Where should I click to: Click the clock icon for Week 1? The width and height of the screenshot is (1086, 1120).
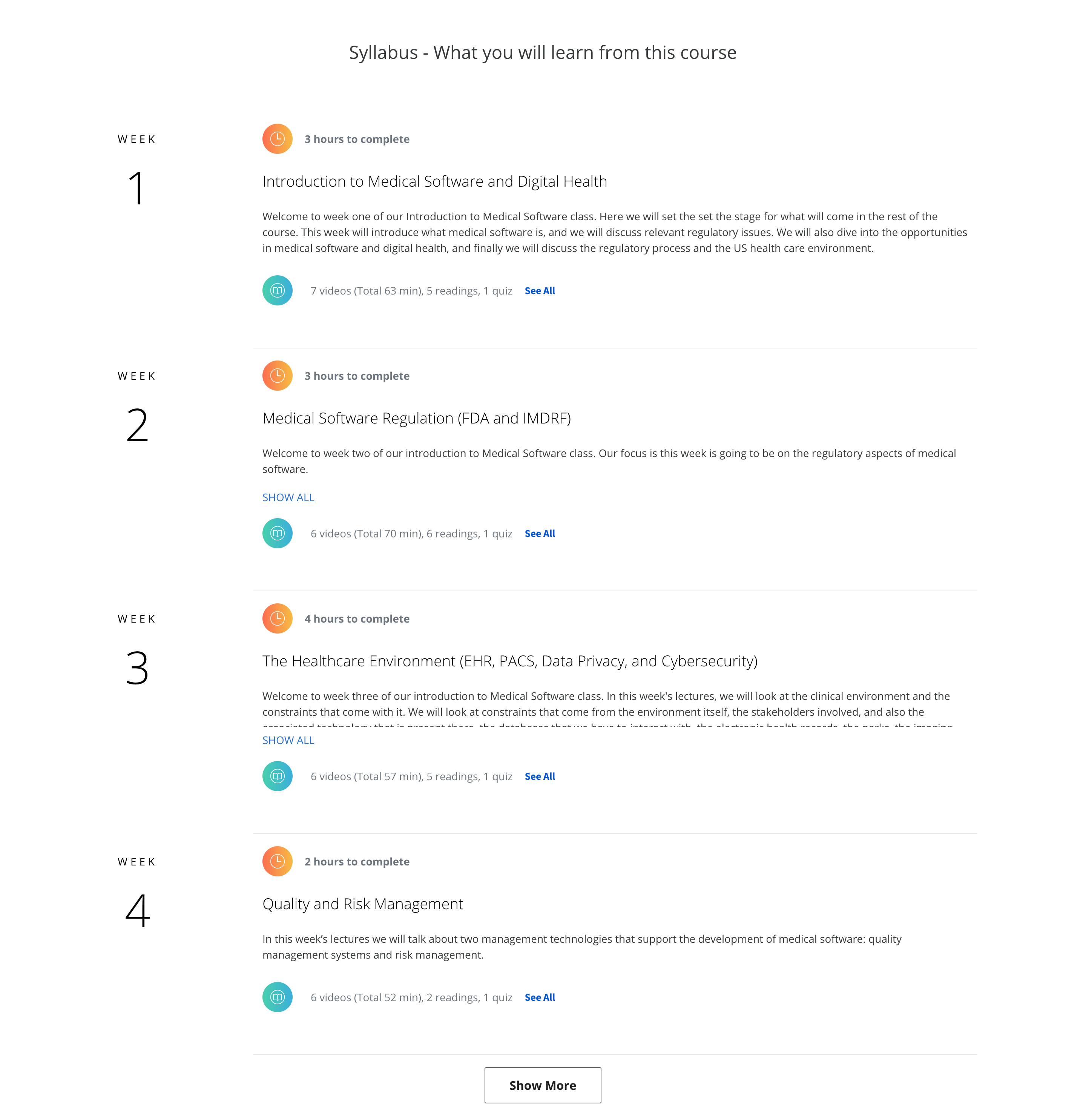pos(277,139)
